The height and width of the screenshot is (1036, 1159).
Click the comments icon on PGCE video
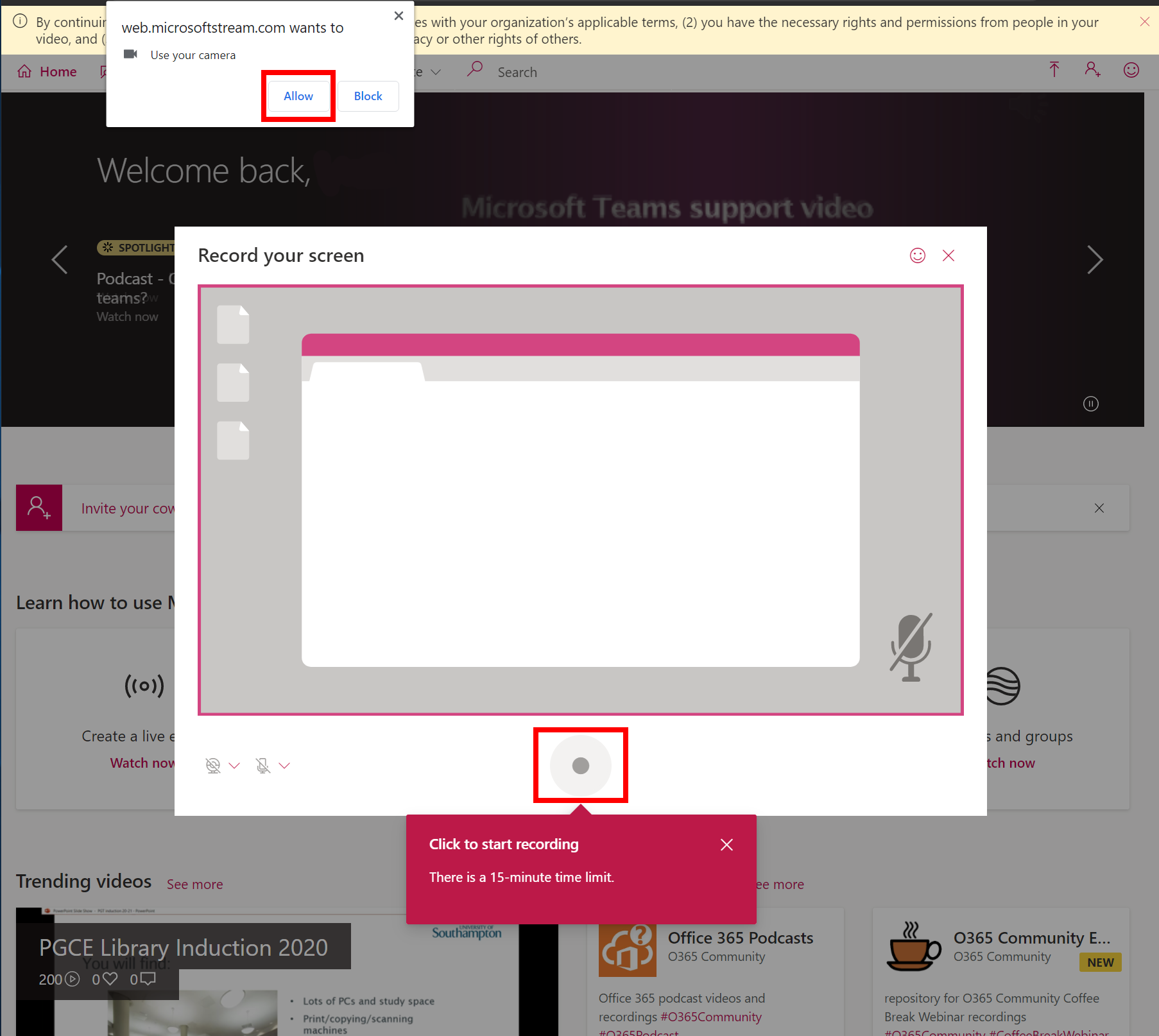pos(148,979)
